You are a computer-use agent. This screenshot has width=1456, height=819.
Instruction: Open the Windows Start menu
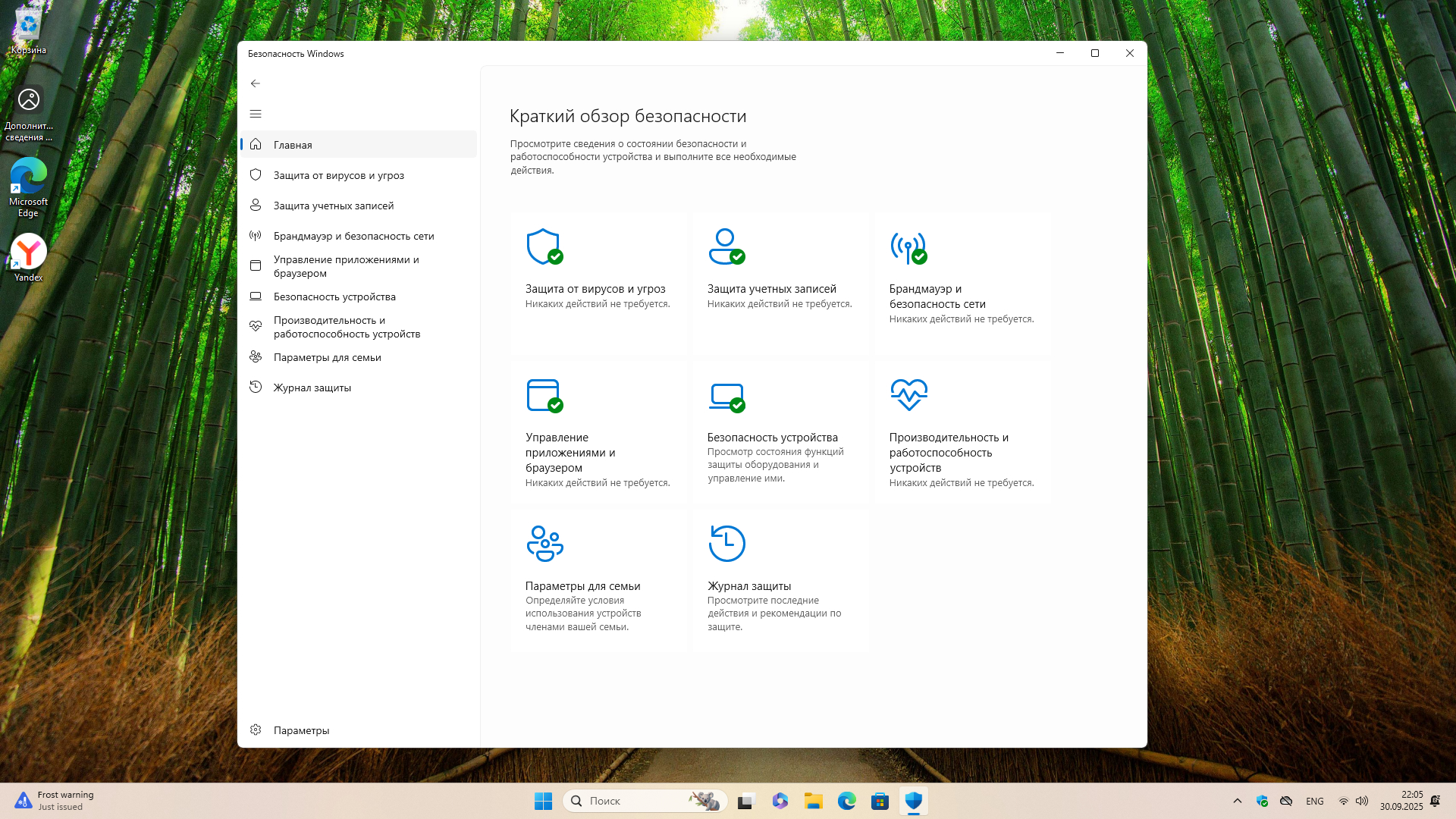543,801
